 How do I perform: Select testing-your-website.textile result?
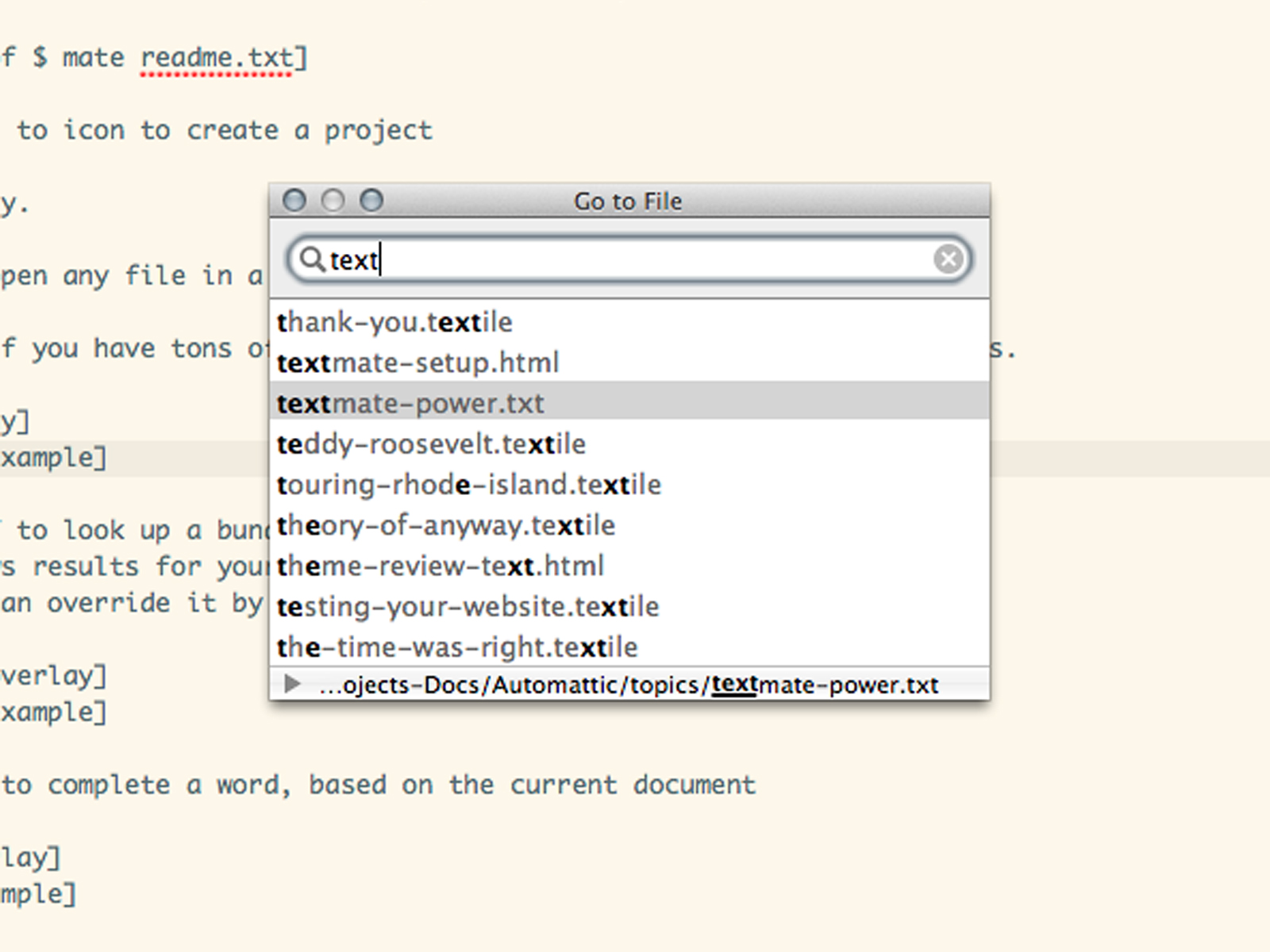coord(468,607)
